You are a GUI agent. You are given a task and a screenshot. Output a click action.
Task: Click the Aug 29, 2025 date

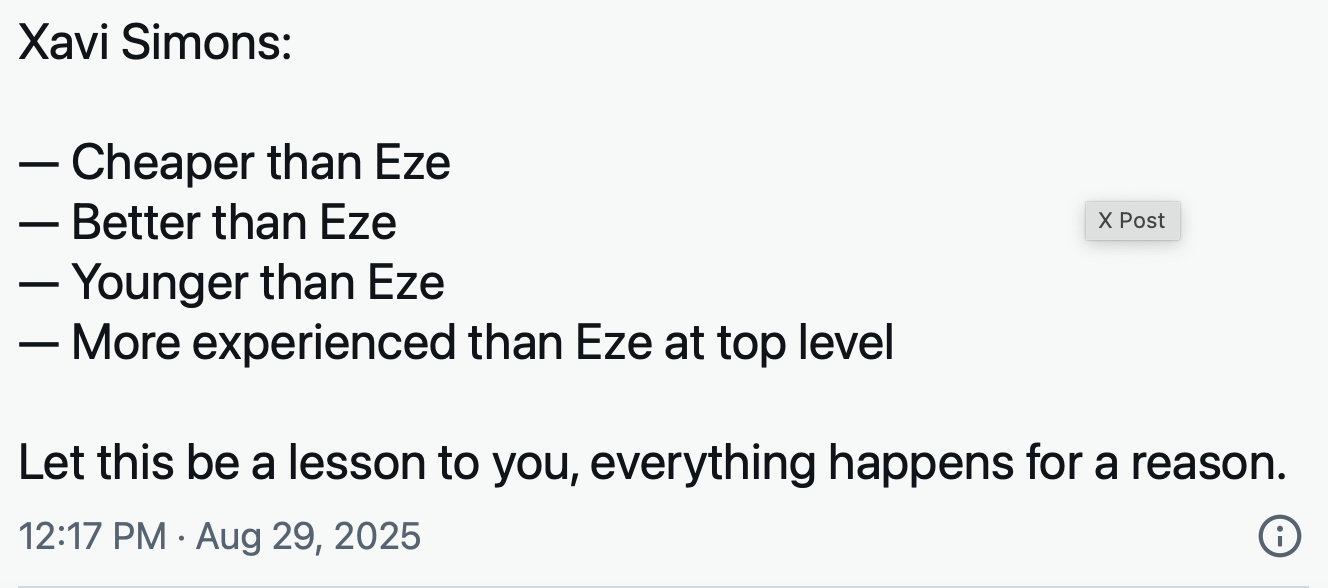pyautogui.click(x=308, y=537)
